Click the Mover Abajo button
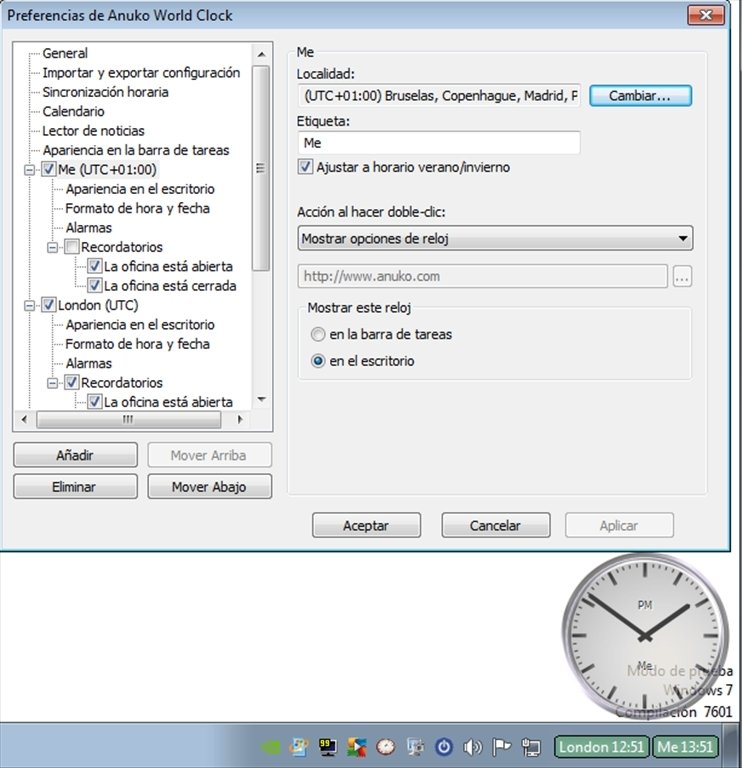 (210, 487)
